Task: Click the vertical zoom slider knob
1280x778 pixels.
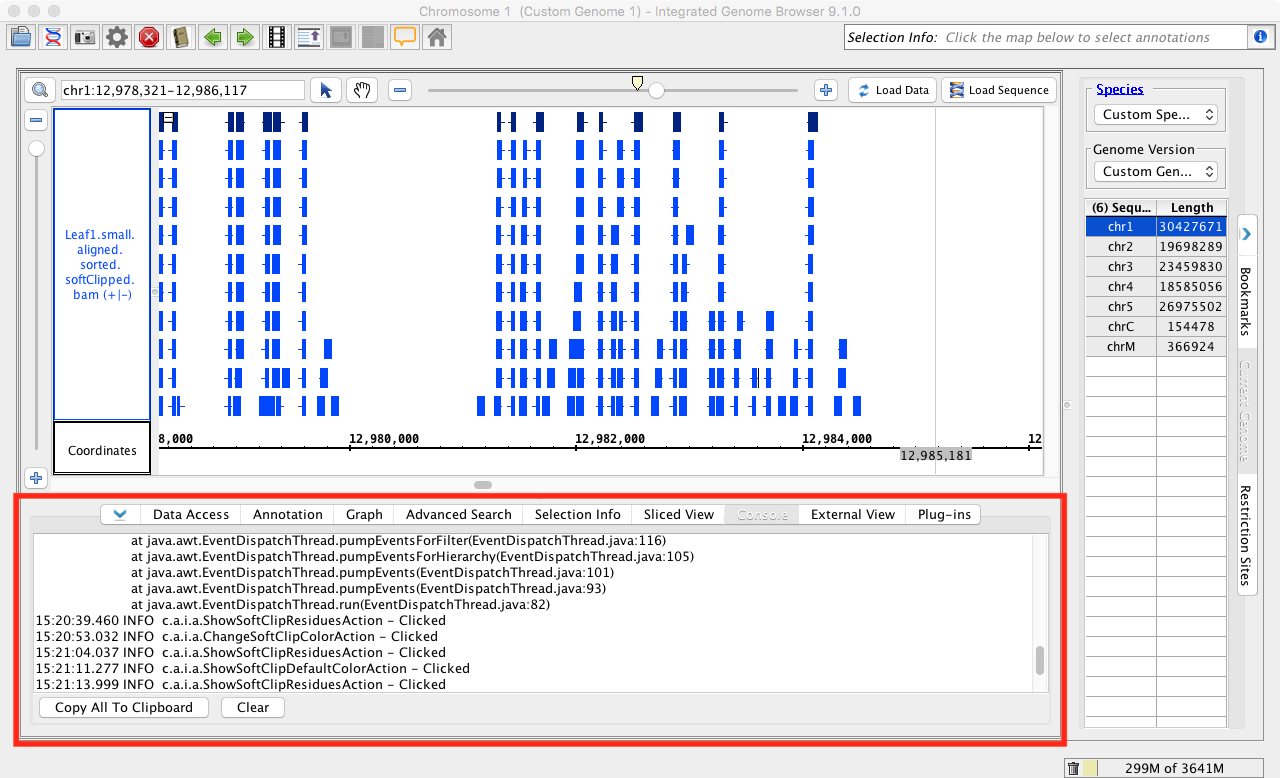Action: coord(36,148)
